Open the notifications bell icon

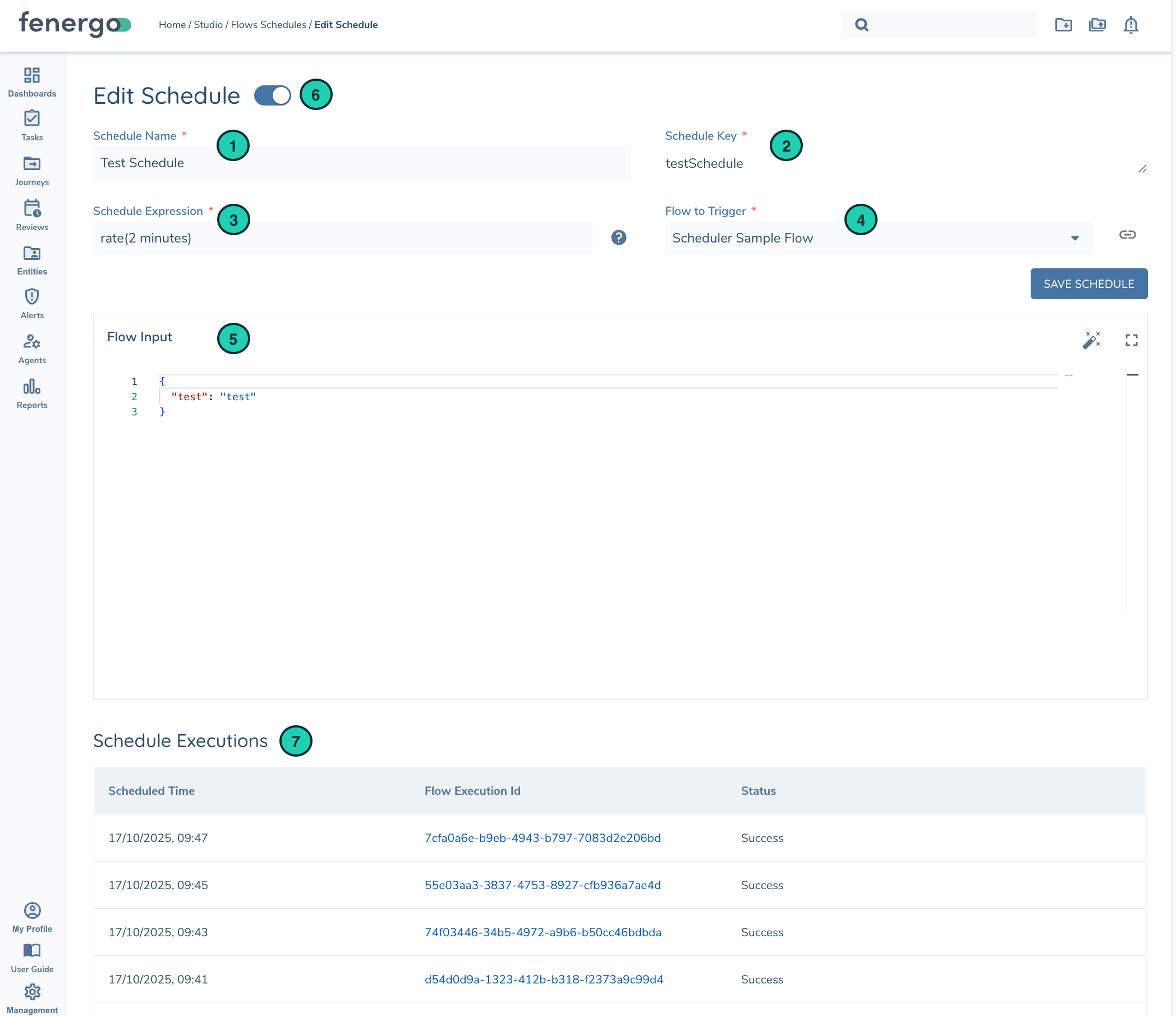point(1130,25)
